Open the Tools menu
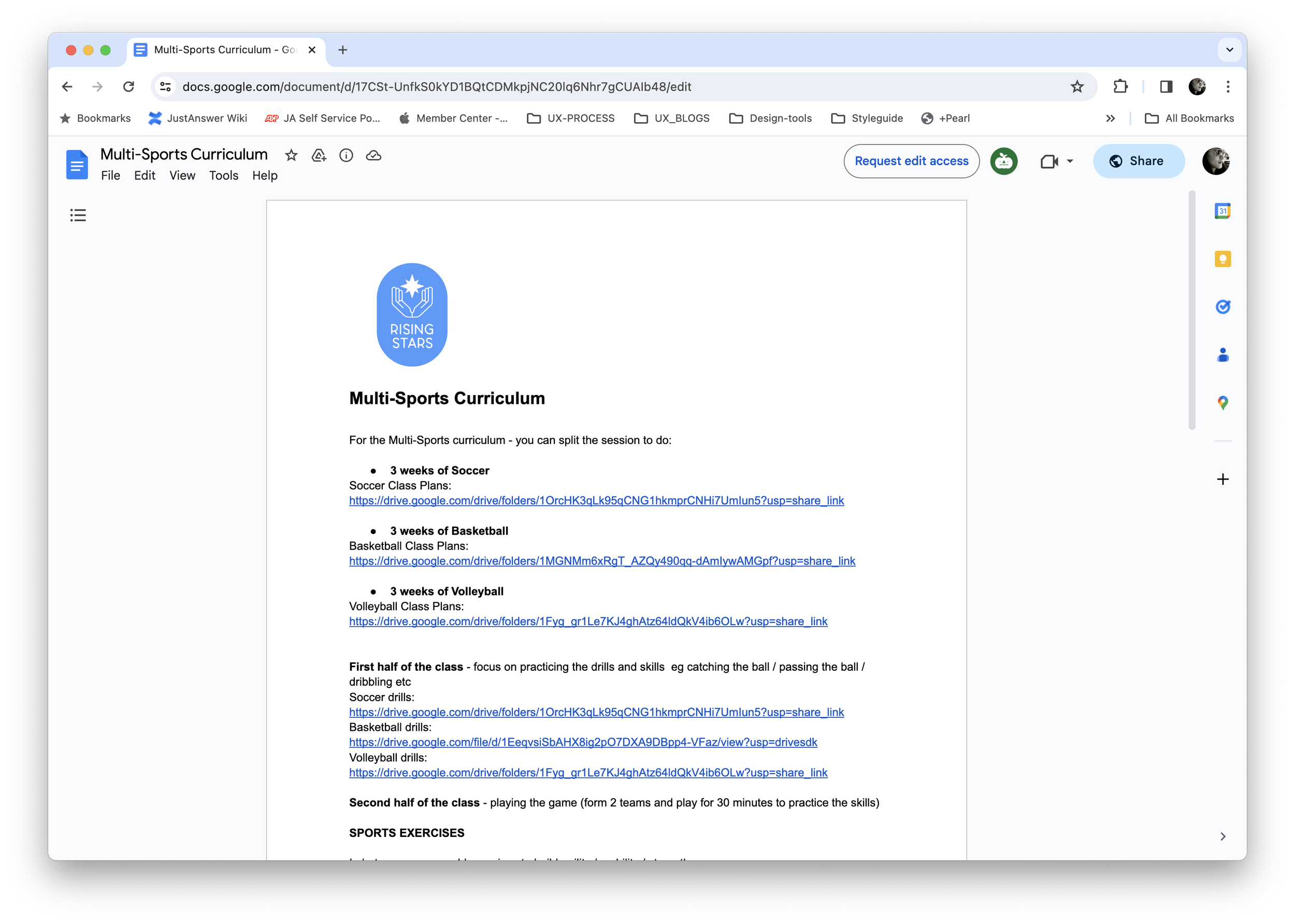The image size is (1295, 924). (224, 176)
